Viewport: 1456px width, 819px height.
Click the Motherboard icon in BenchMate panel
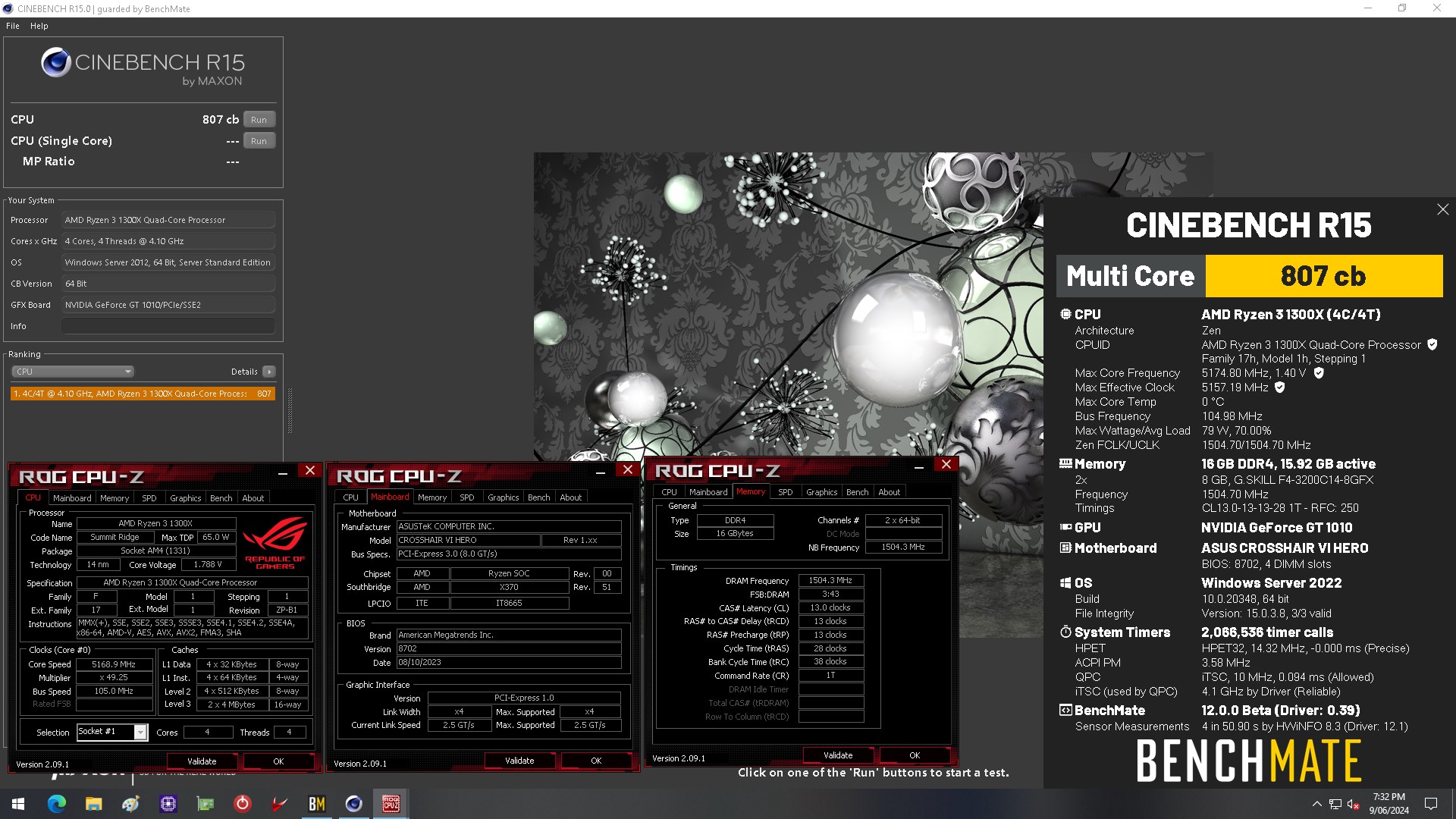pos(1065,548)
